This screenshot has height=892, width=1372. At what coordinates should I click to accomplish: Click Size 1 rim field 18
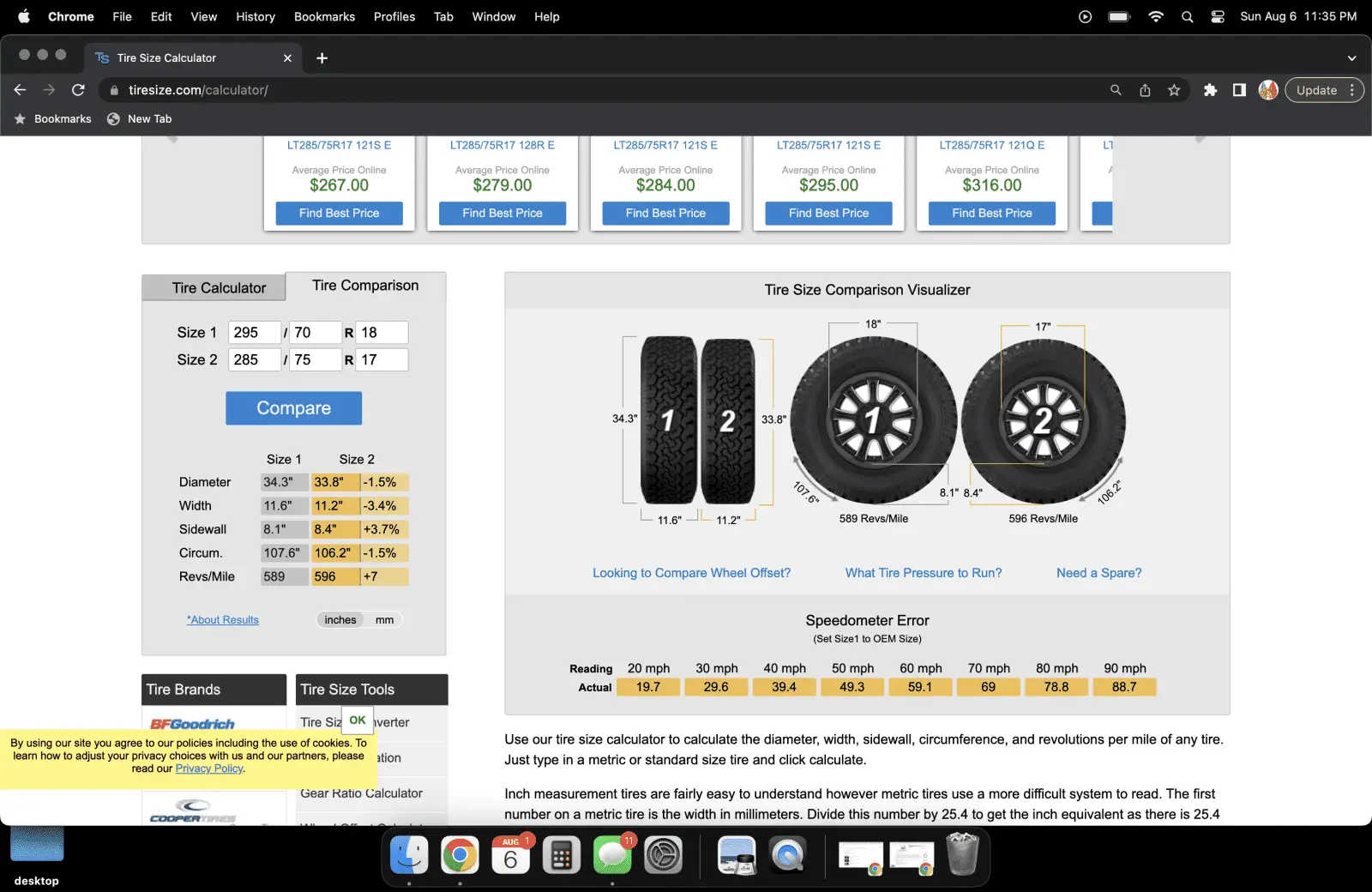[382, 332]
